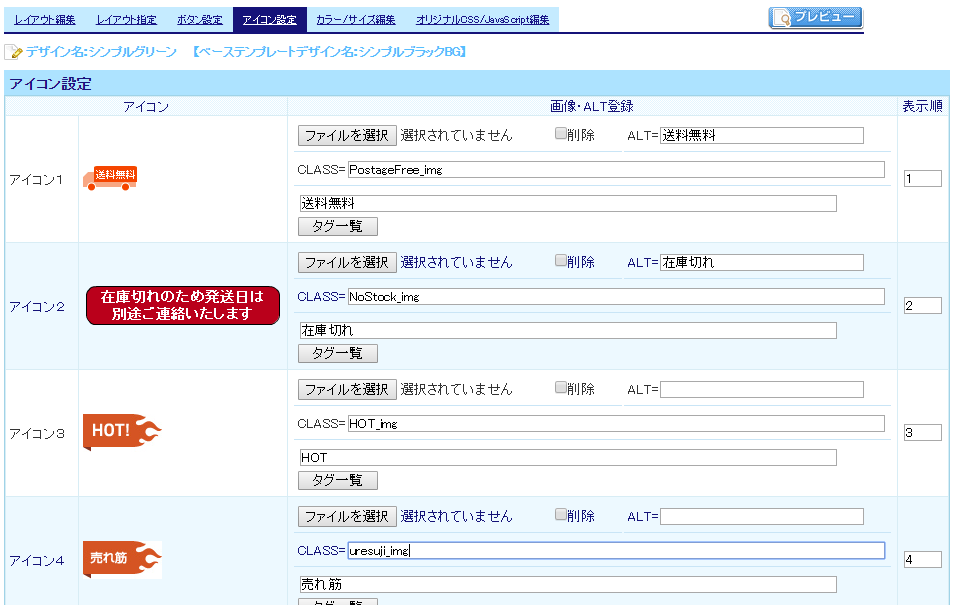
Task: Click display order field showing 3
Action: tap(923, 433)
